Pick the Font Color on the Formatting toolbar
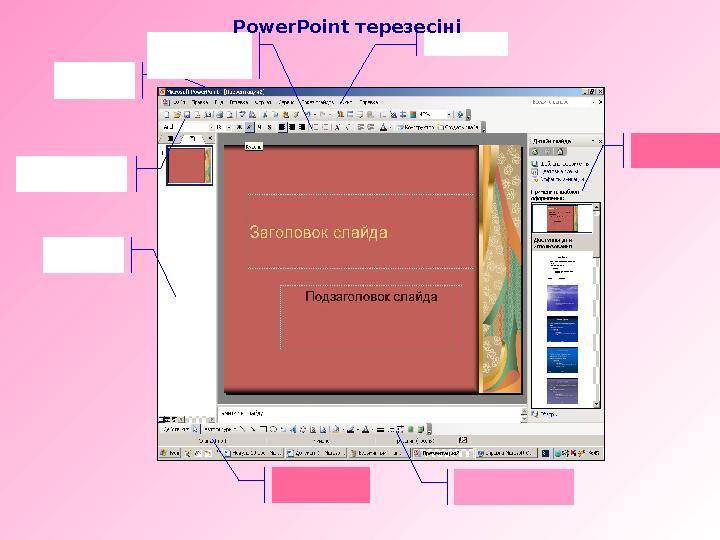 383,127
